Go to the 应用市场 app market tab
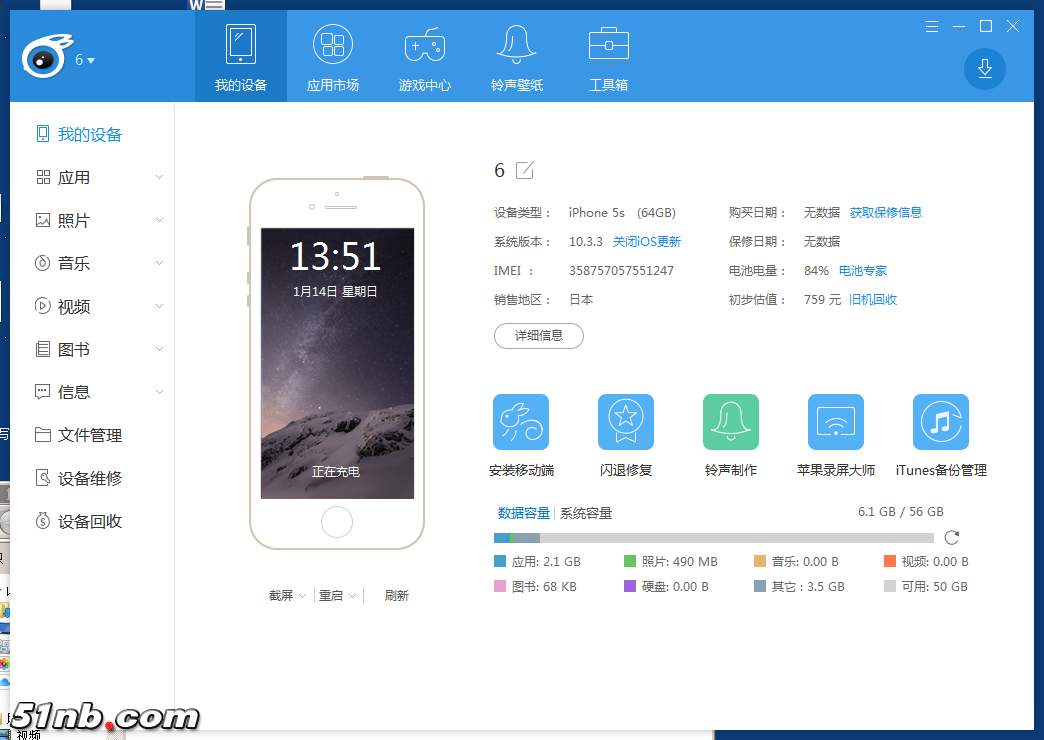The width and height of the screenshot is (1044, 740). click(333, 57)
